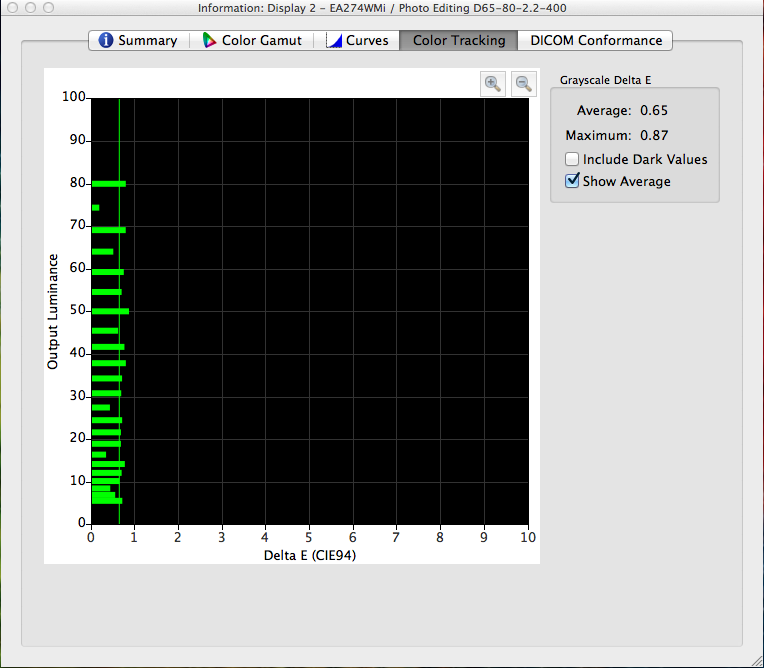Switch to the Summary tab
This screenshot has width=764, height=668.
[x=138, y=40]
